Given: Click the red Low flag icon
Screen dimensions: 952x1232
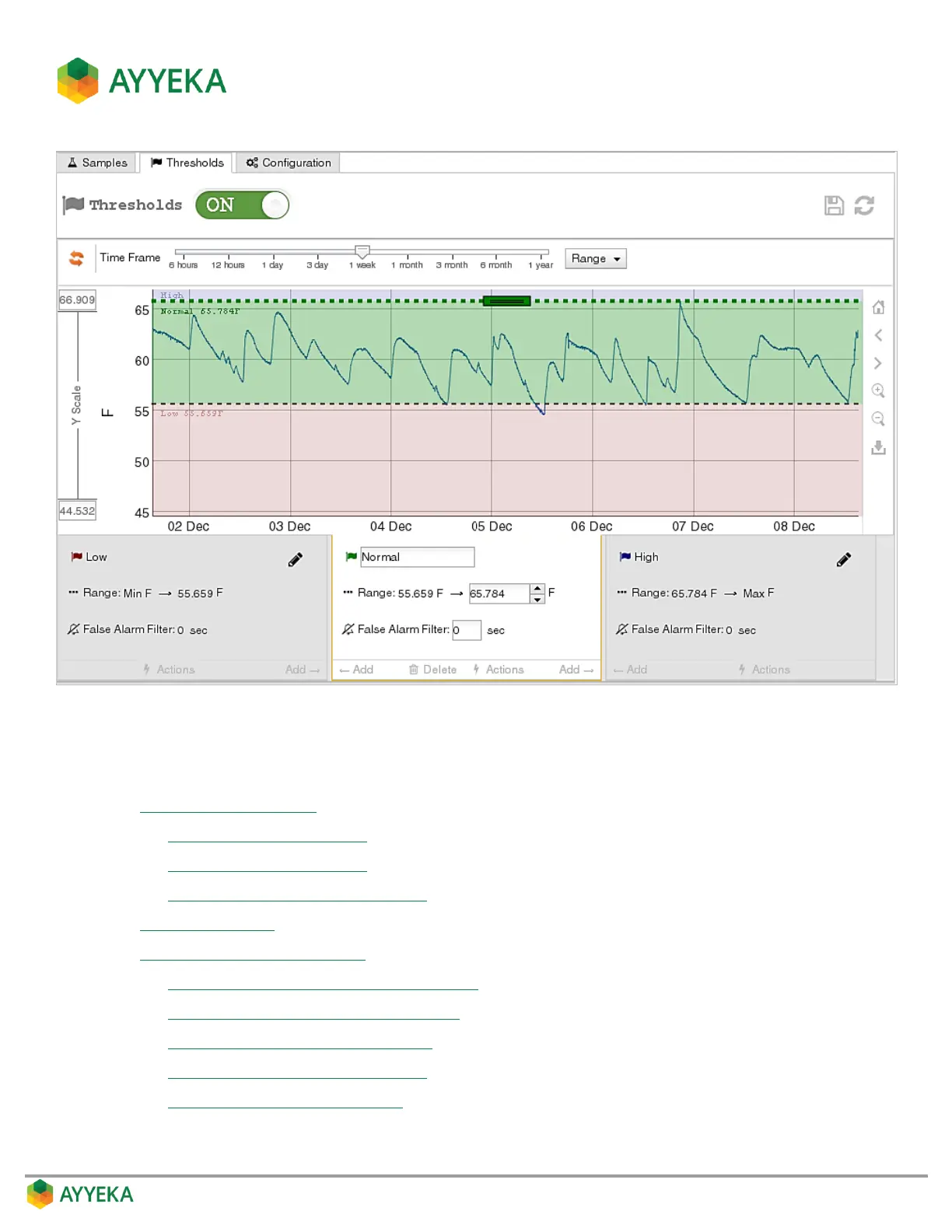Looking at the screenshot, I should (x=76, y=557).
